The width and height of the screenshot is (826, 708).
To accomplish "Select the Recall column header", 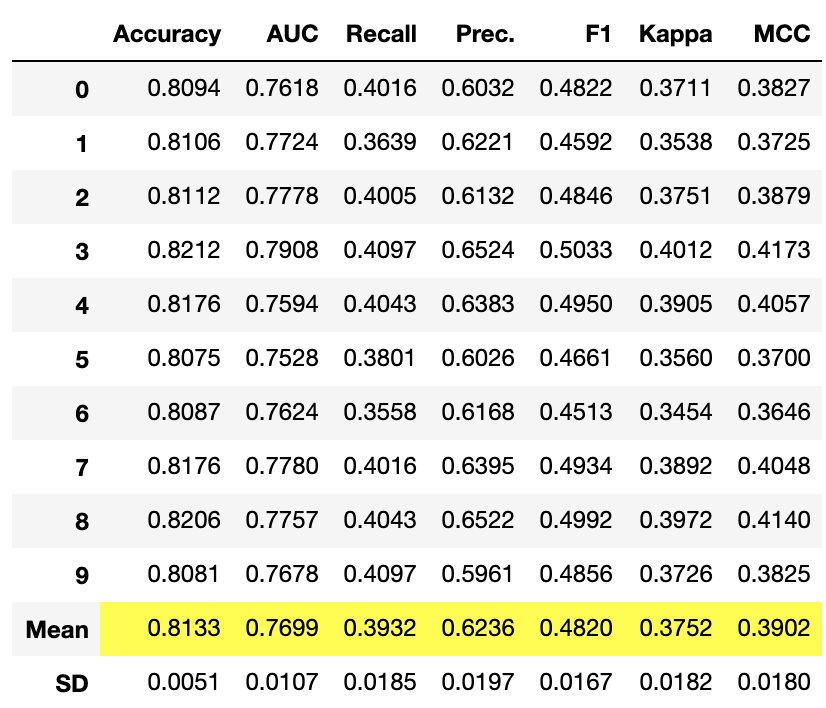I will (x=381, y=34).
